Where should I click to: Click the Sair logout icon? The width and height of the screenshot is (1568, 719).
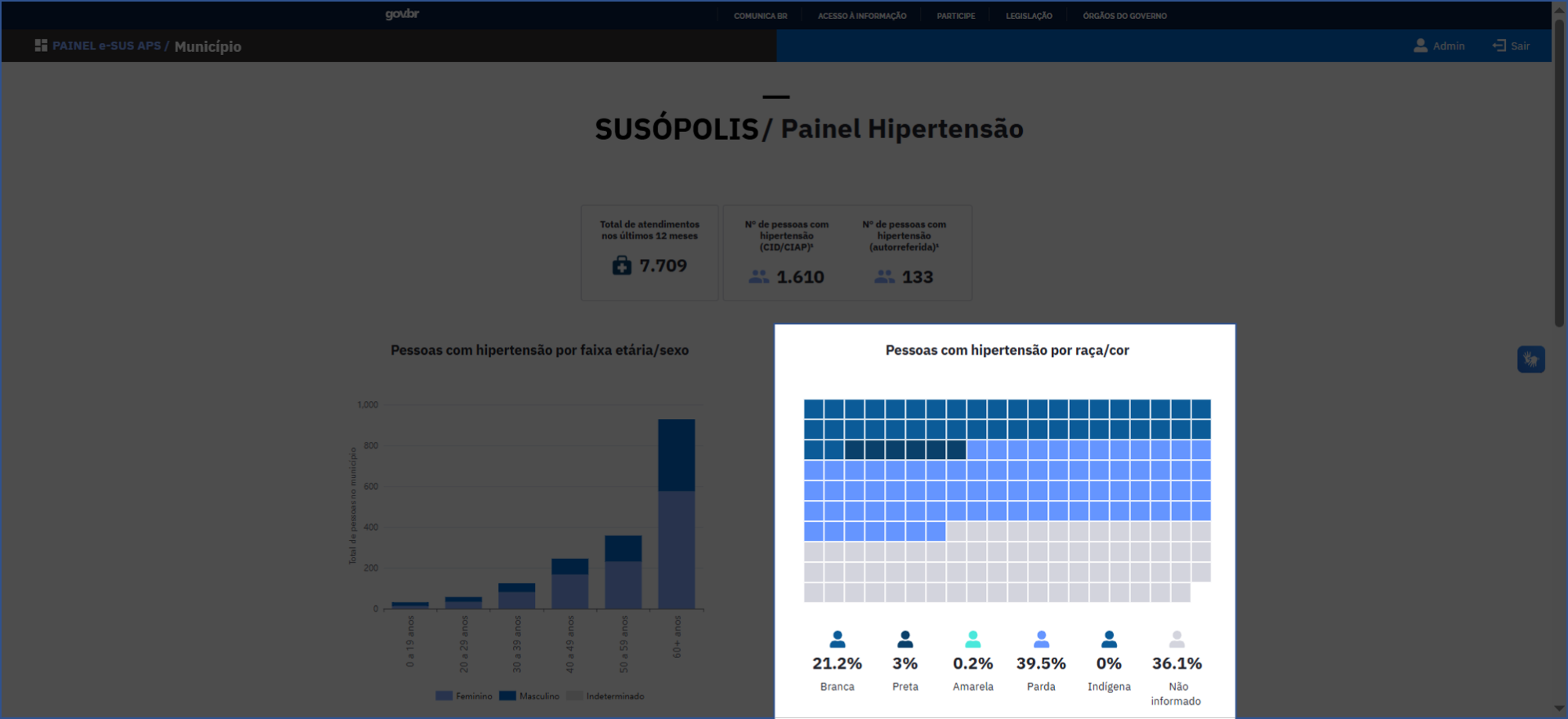[1499, 46]
